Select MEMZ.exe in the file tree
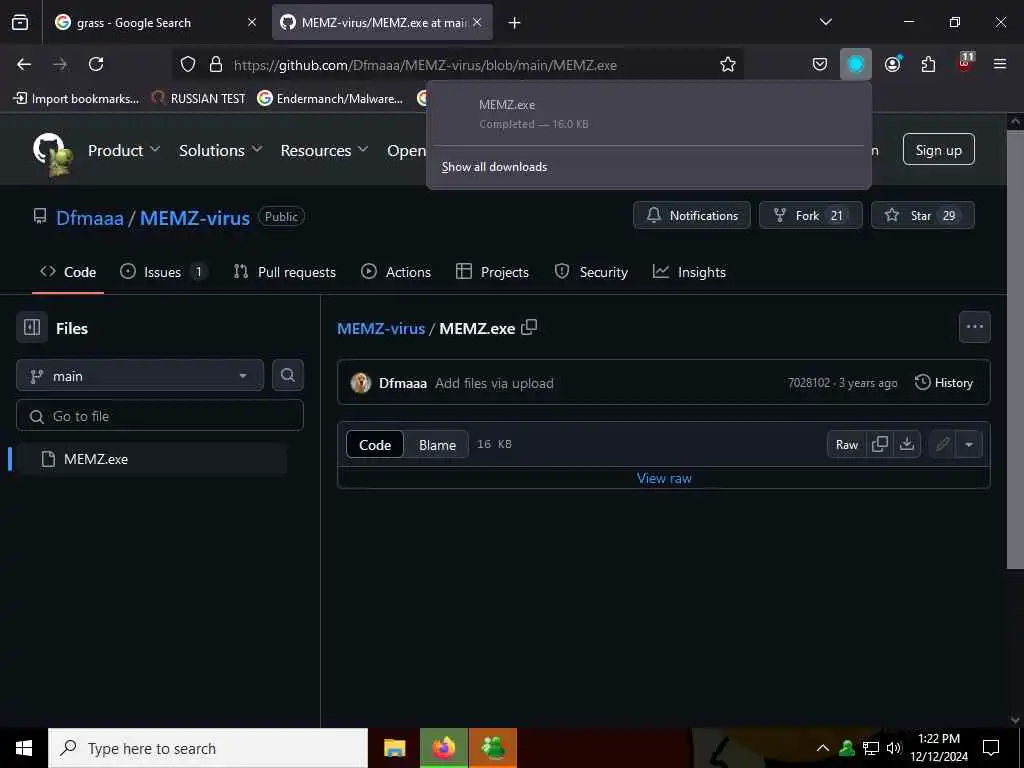 click(x=152, y=458)
